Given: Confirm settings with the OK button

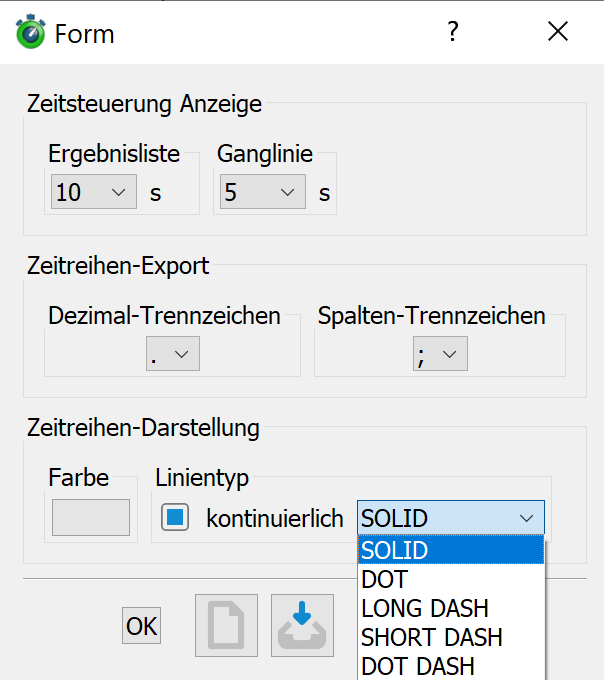Looking at the screenshot, I should (141, 625).
